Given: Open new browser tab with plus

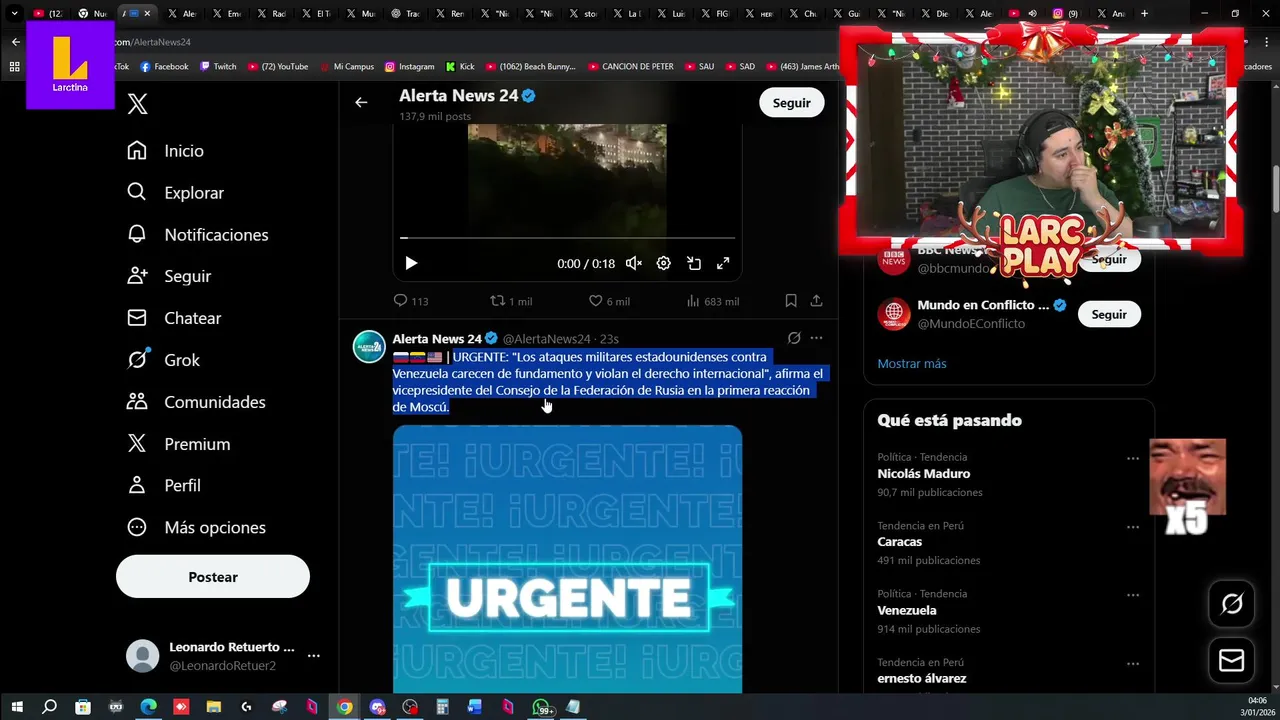Looking at the screenshot, I should (1145, 14).
